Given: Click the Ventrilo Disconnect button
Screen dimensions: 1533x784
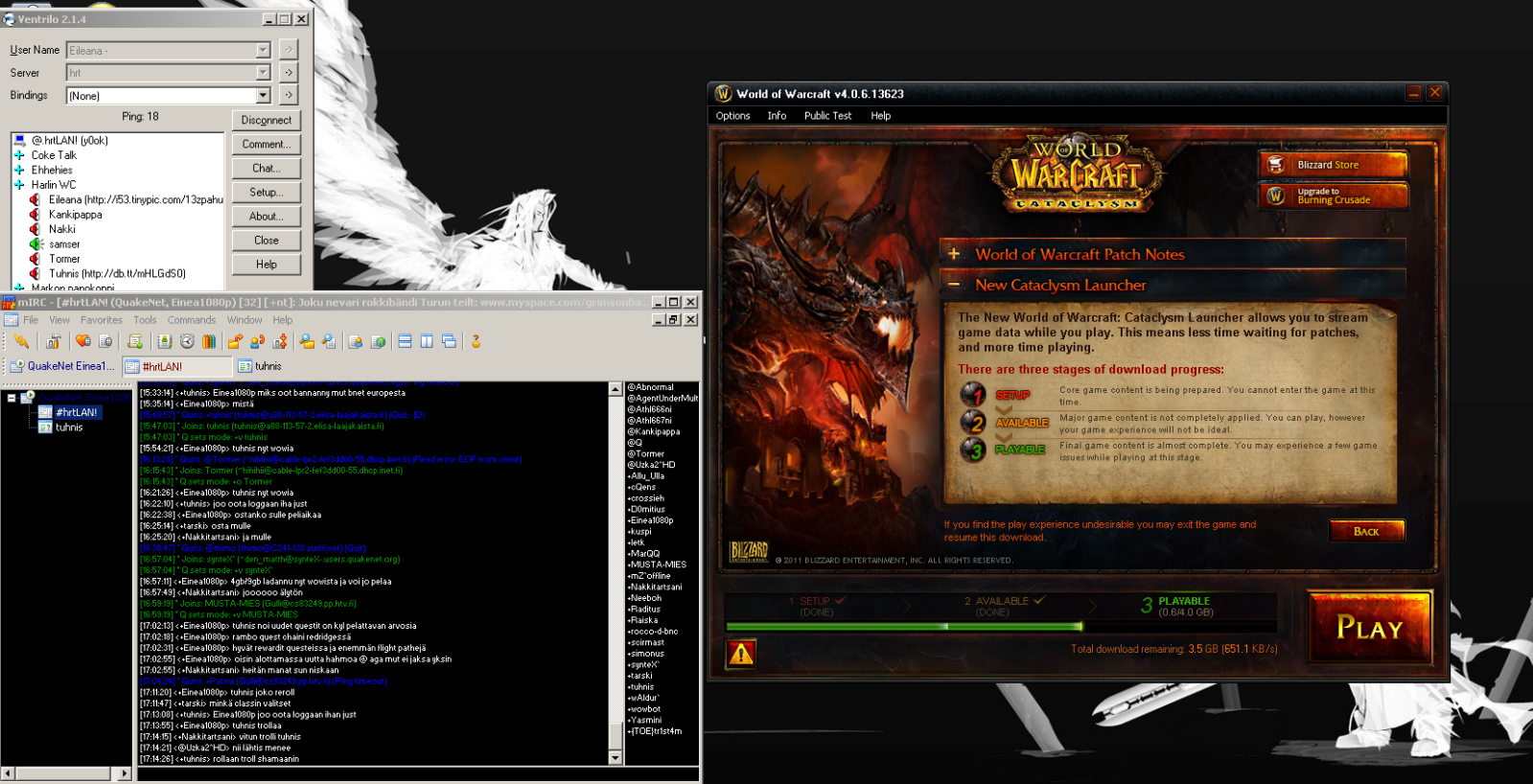Looking at the screenshot, I should [267, 120].
